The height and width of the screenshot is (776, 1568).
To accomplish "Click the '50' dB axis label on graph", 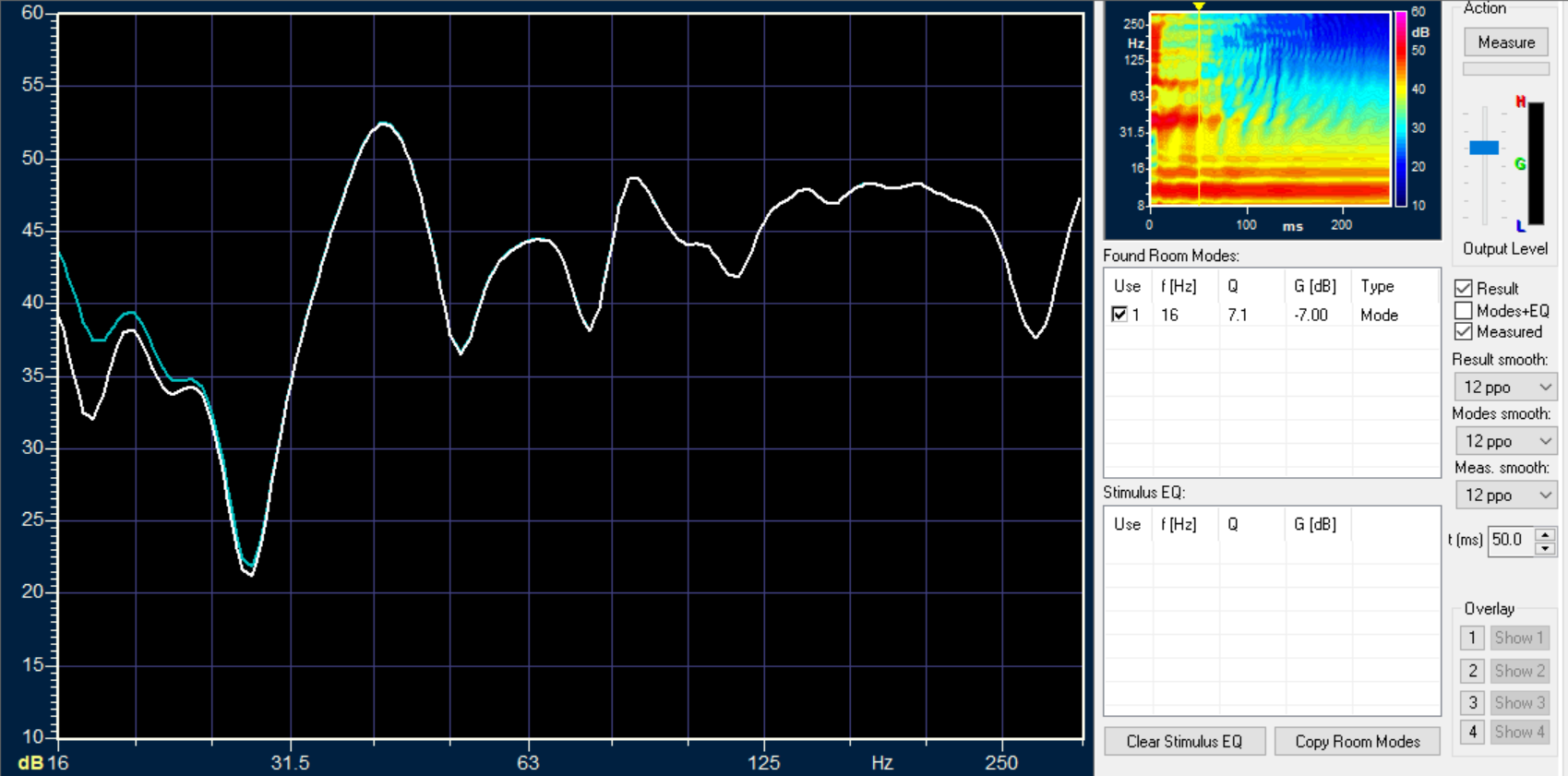I will tap(32, 158).
